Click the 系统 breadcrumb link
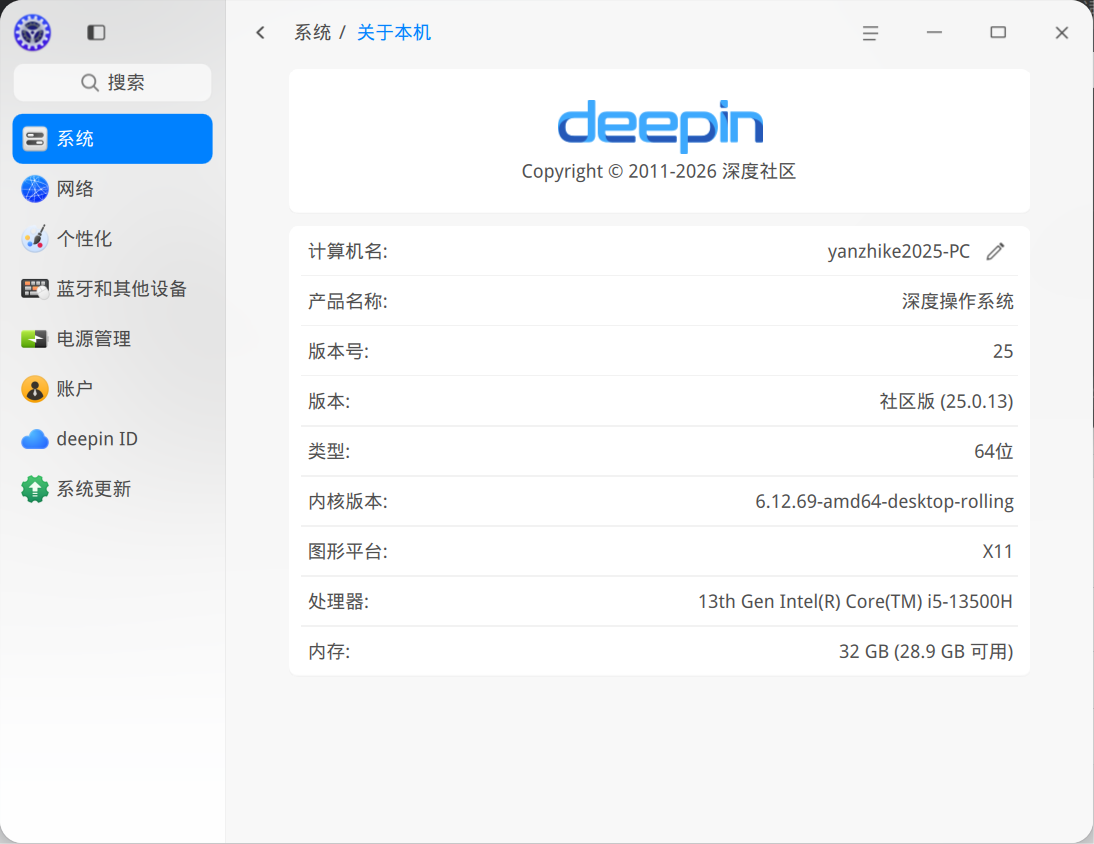This screenshot has width=1094, height=844. tap(312, 33)
